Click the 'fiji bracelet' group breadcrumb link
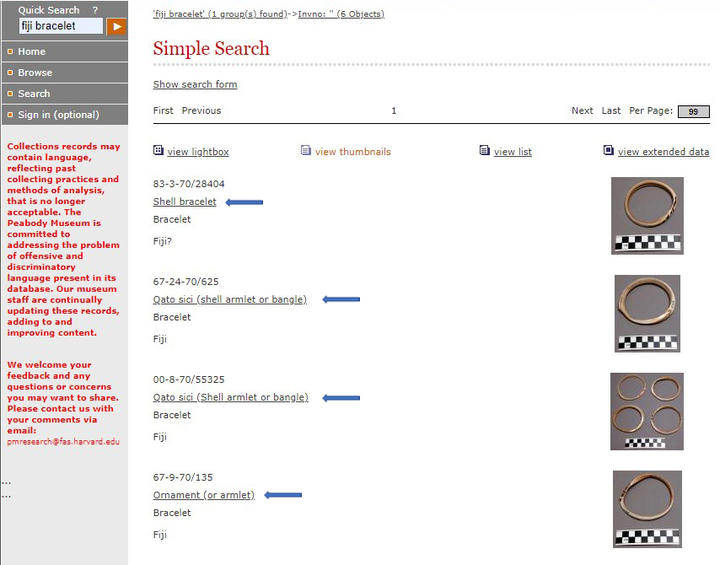 coord(220,14)
